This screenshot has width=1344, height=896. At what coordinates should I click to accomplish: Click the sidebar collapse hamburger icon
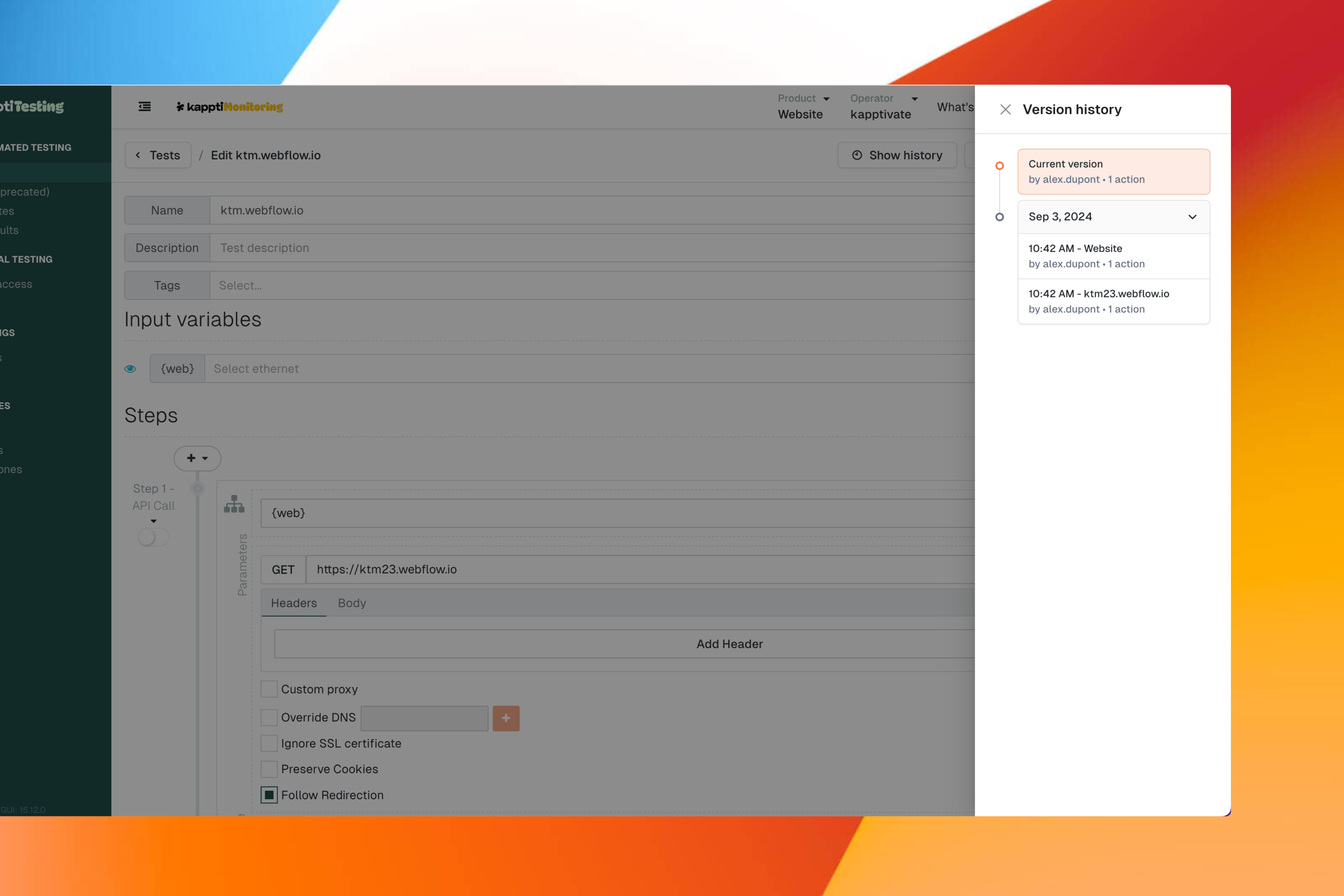coord(145,107)
